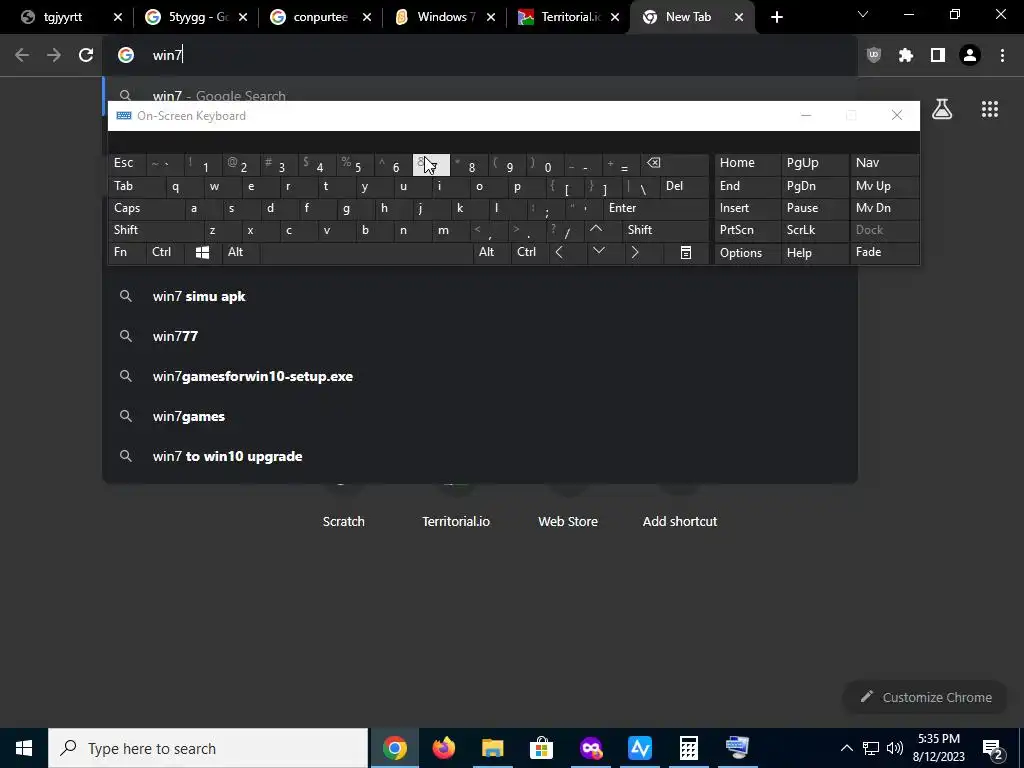
Task: Click the Windows logo key on On-Screen Keyboard
Action: (202, 252)
